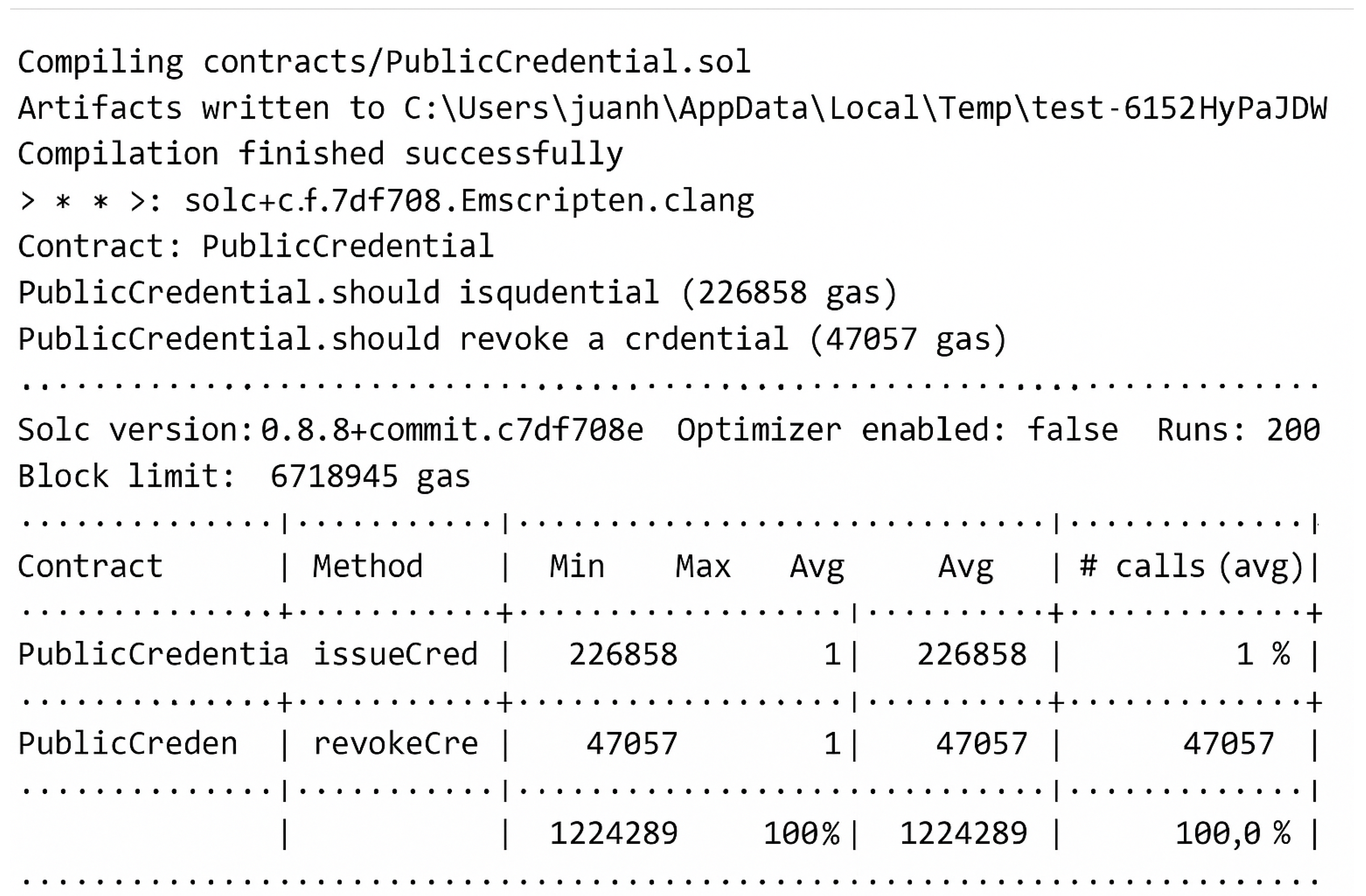Click the 'Min' column header
1366x896 pixels.
click(577, 567)
